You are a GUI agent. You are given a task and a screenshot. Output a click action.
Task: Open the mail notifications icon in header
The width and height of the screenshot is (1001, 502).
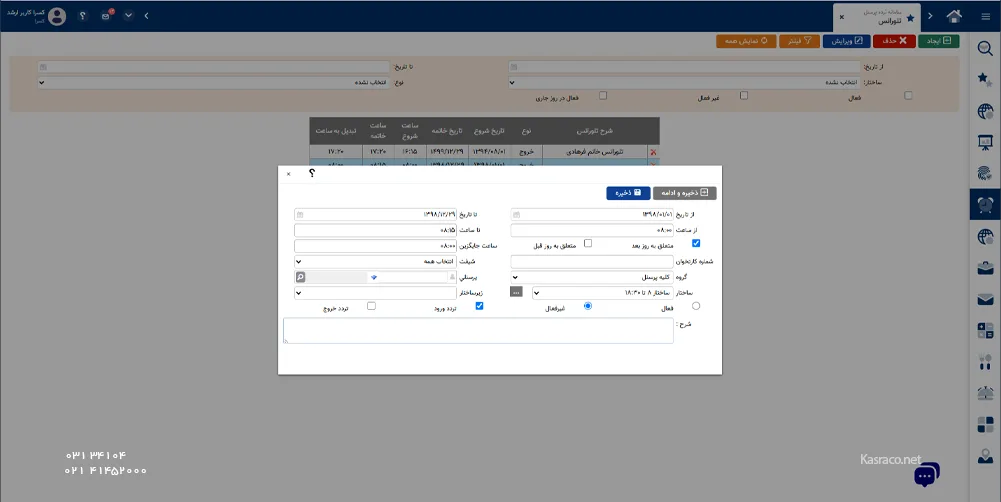point(106,16)
